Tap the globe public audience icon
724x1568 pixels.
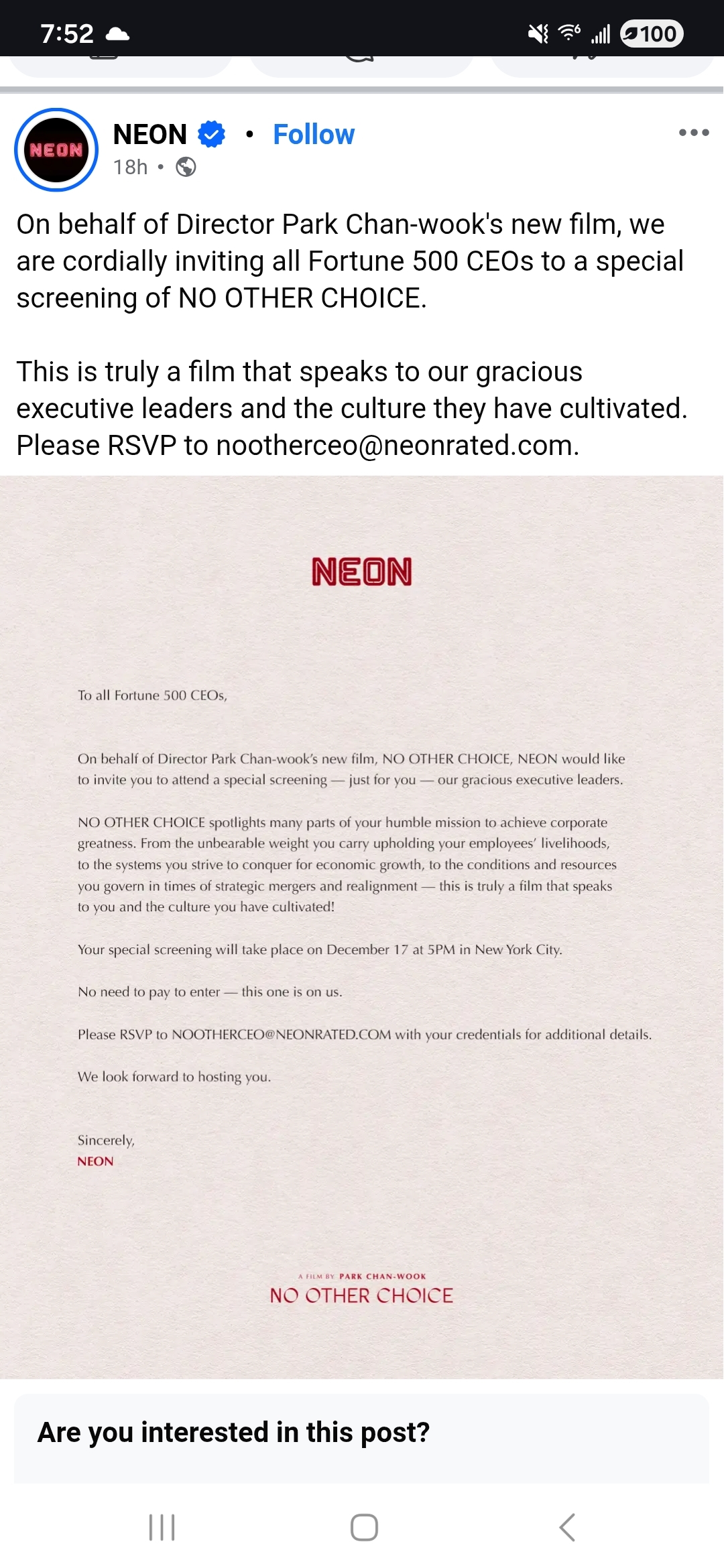point(186,167)
